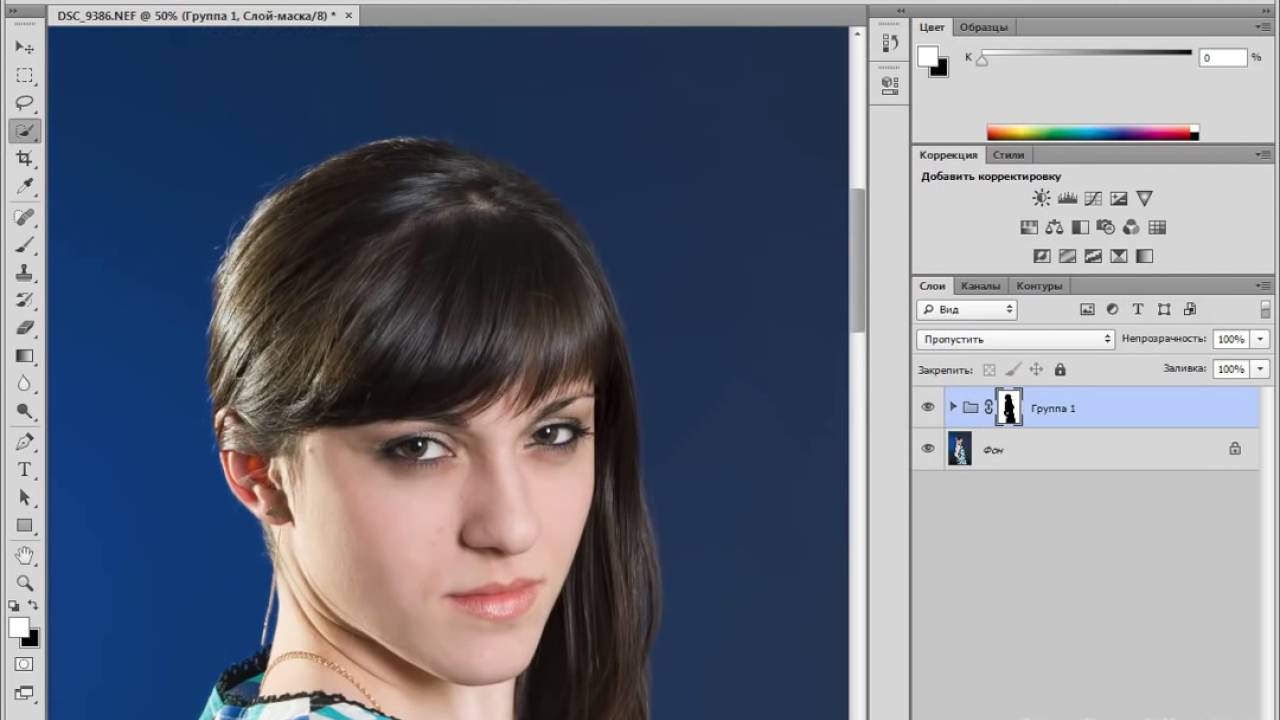
Task: Select the Blur tool
Action: (x=25, y=384)
